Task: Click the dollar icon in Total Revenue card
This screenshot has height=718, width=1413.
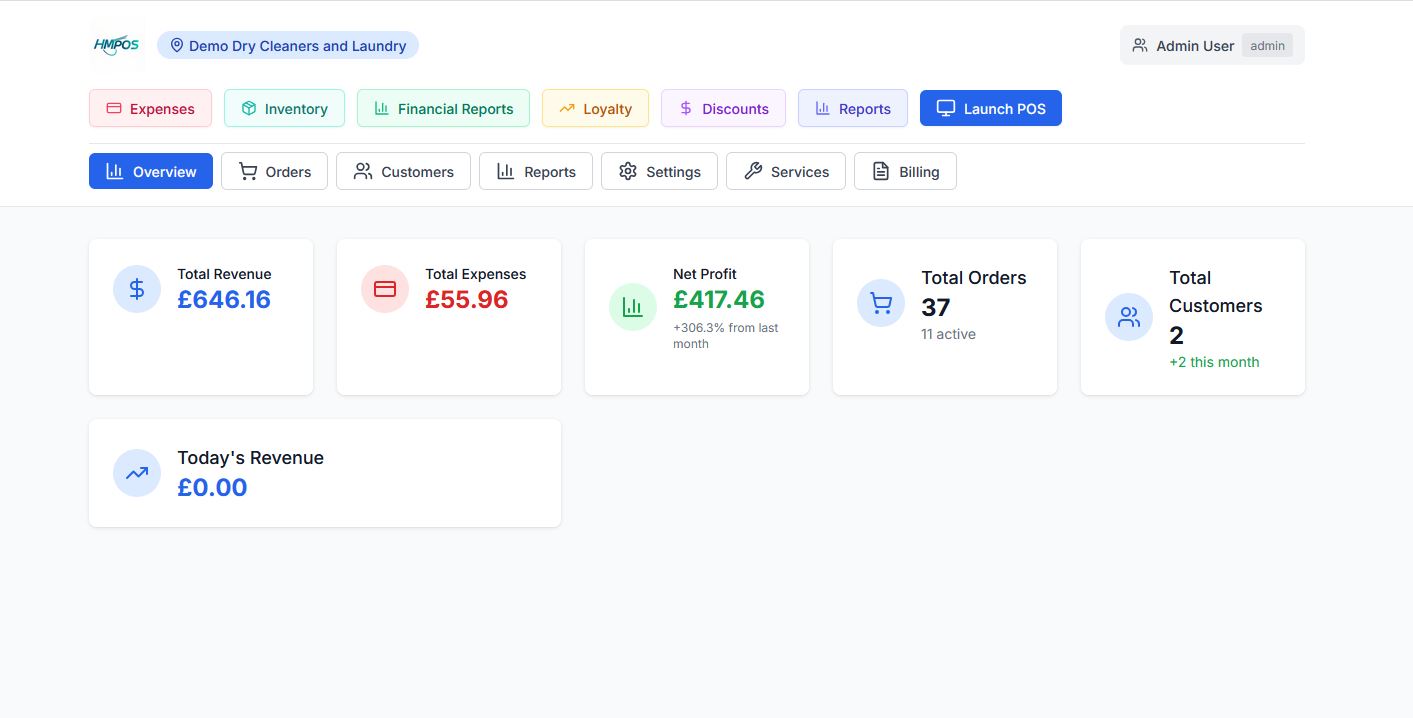Action: point(137,289)
